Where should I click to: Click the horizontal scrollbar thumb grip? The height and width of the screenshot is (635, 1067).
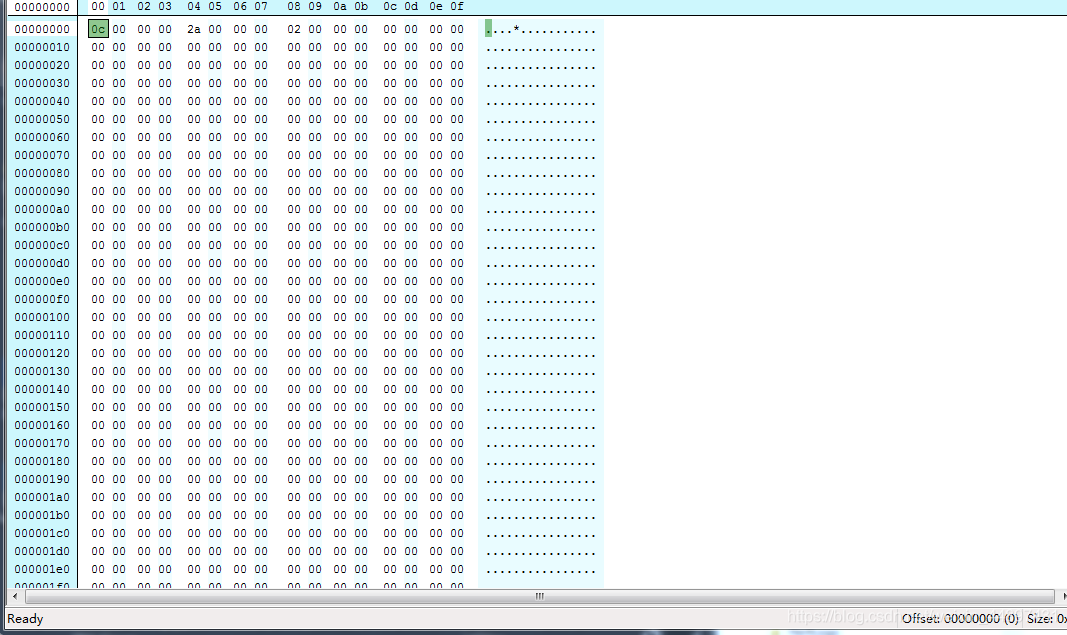point(540,596)
